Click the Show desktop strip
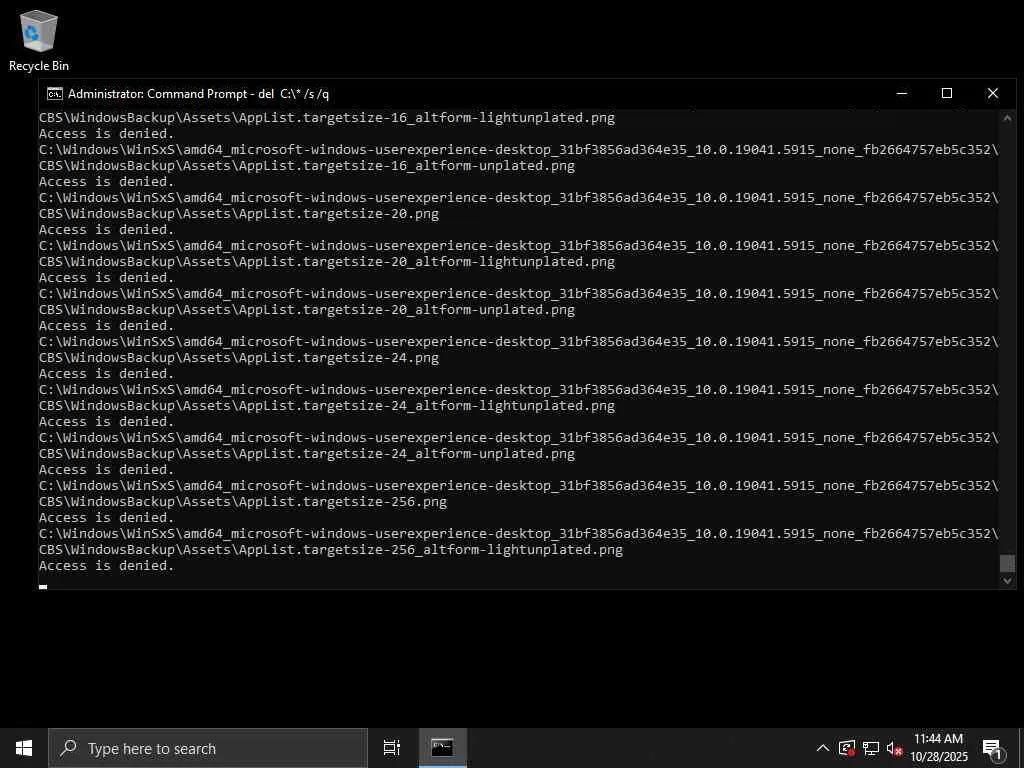Image resolution: width=1024 pixels, height=768 pixels. pos(1021,748)
